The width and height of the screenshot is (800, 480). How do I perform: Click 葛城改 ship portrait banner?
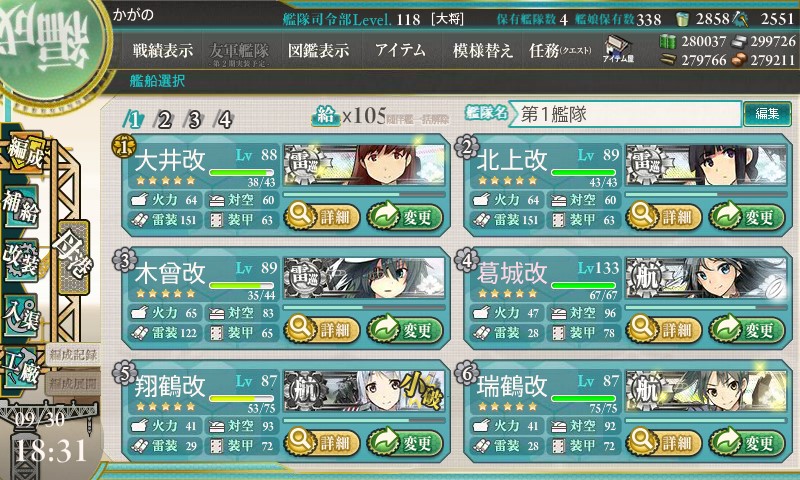tap(706, 278)
